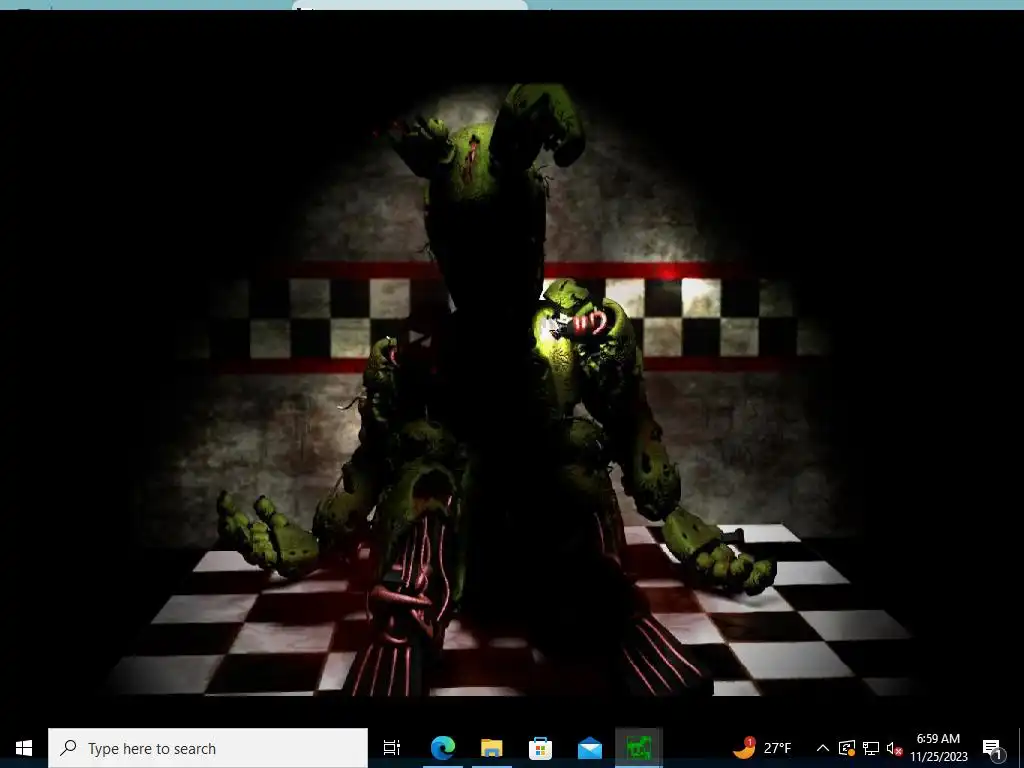The height and width of the screenshot is (768, 1024).
Task: Open the 27°F weather widget
Action: point(761,748)
